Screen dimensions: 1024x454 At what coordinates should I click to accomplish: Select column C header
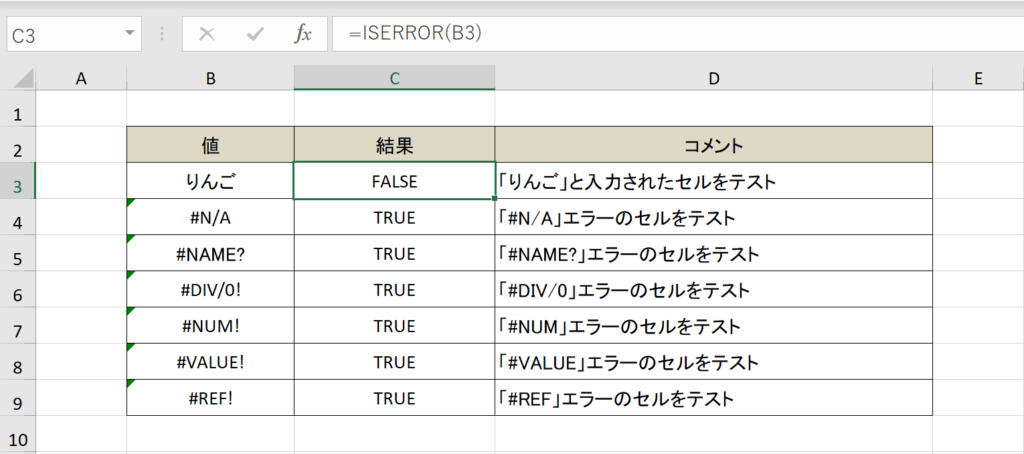click(x=394, y=78)
